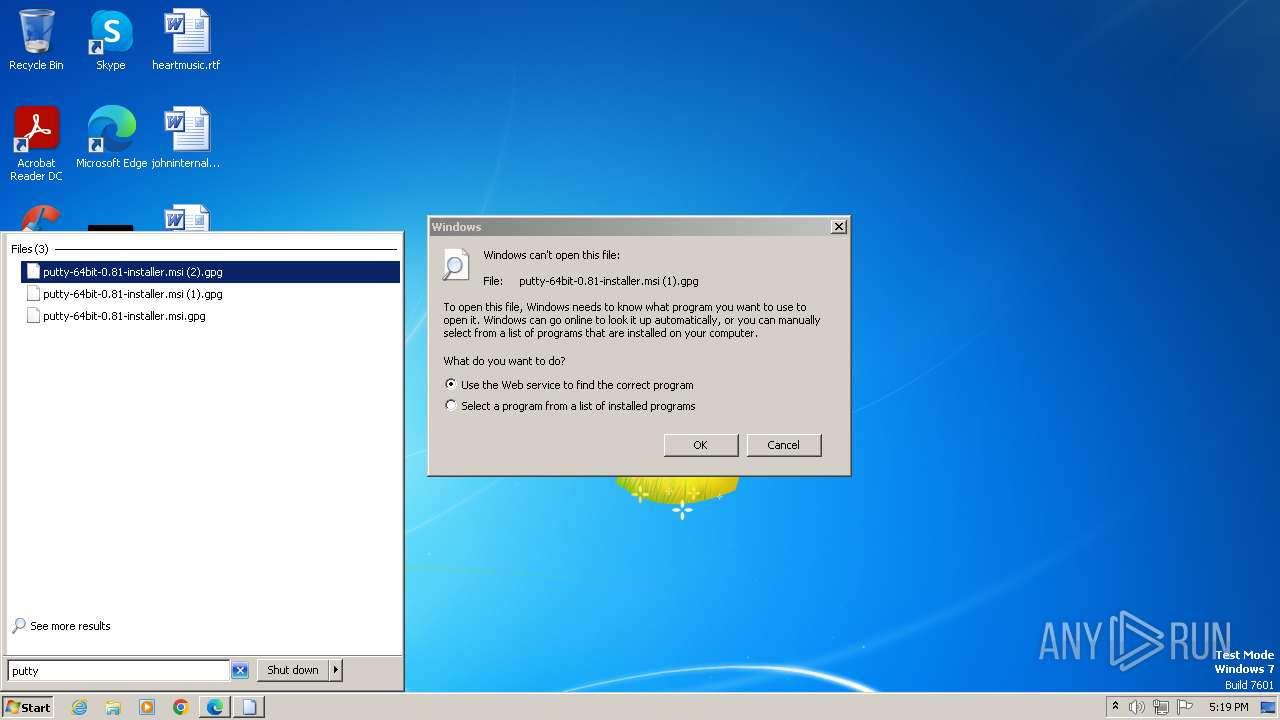1280x720 pixels.
Task: Open Windows Explorer folder in taskbar
Action: pyautogui.click(x=113, y=707)
